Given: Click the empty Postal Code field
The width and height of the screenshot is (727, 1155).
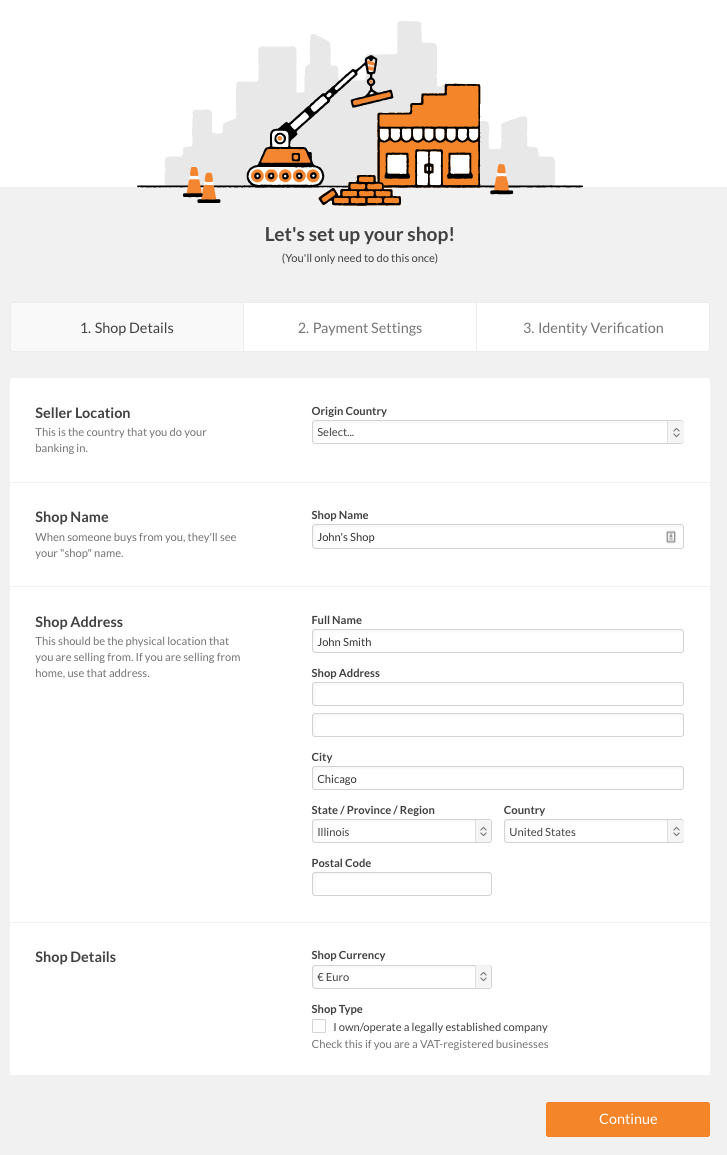Looking at the screenshot, I should [x=401, y=884].
